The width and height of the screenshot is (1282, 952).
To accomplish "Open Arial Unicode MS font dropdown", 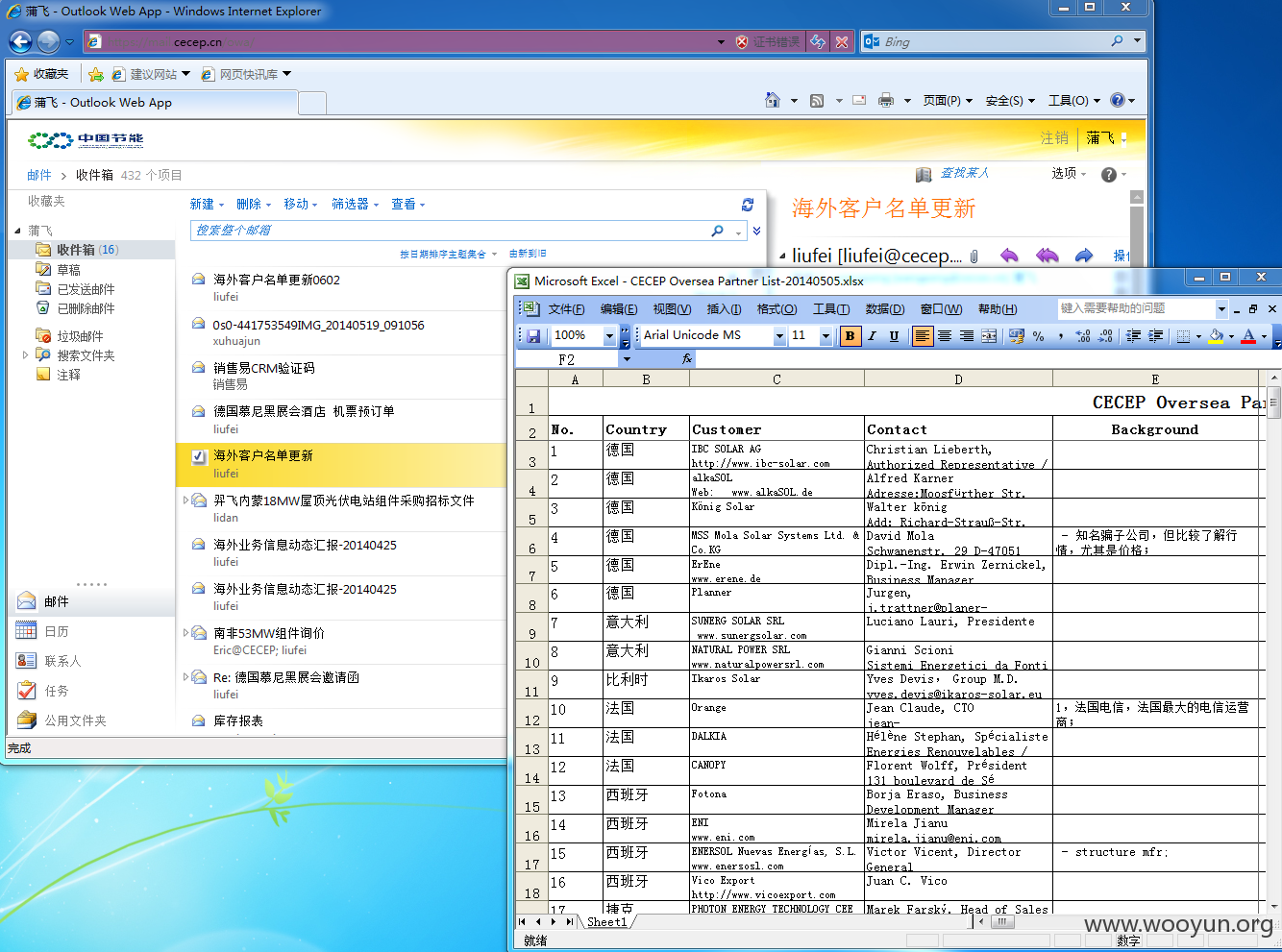I will pyautogui.click(x=779, y=335).
